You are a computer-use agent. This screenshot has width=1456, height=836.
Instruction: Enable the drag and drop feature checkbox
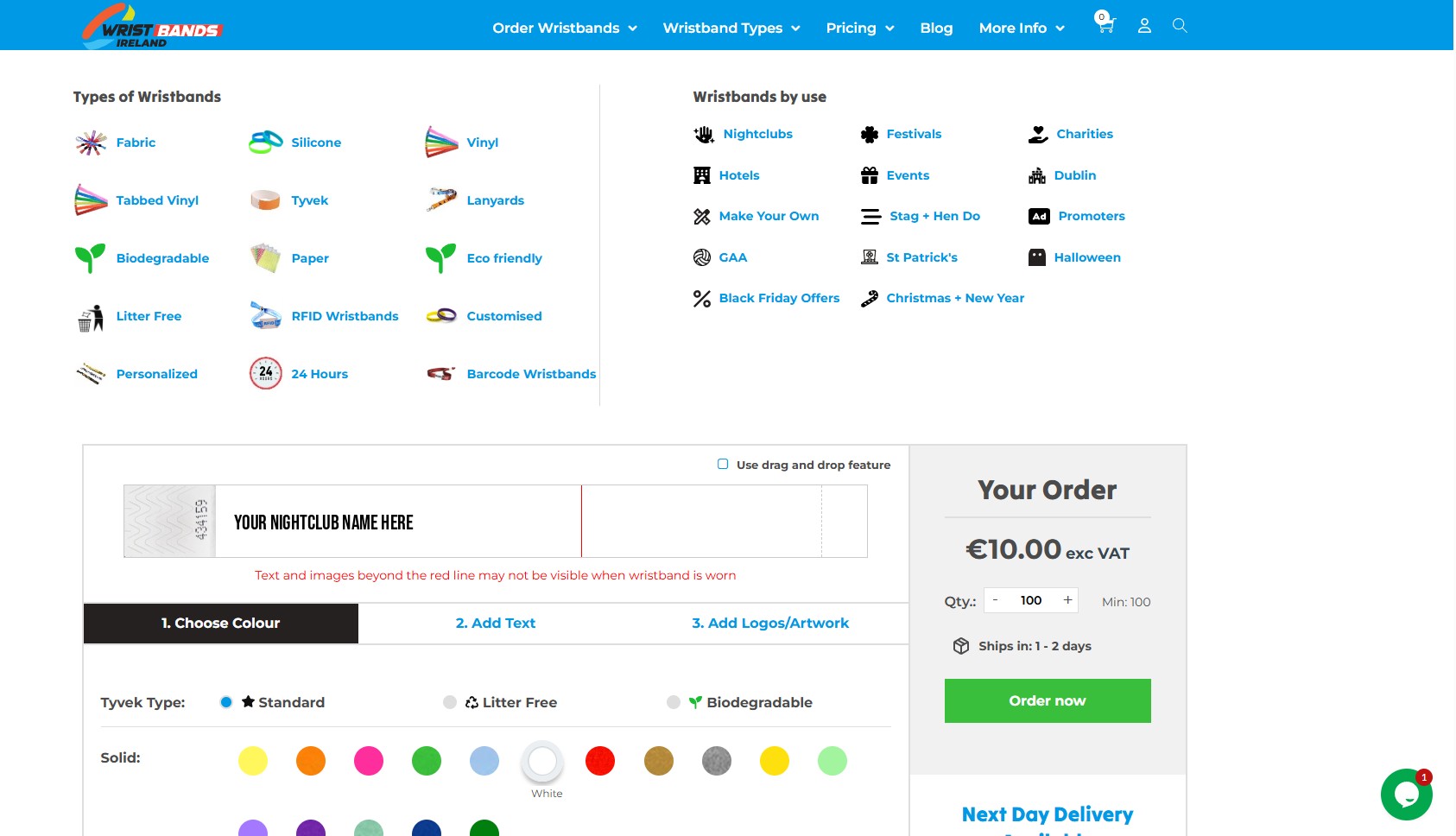click(x=722, y=465)
